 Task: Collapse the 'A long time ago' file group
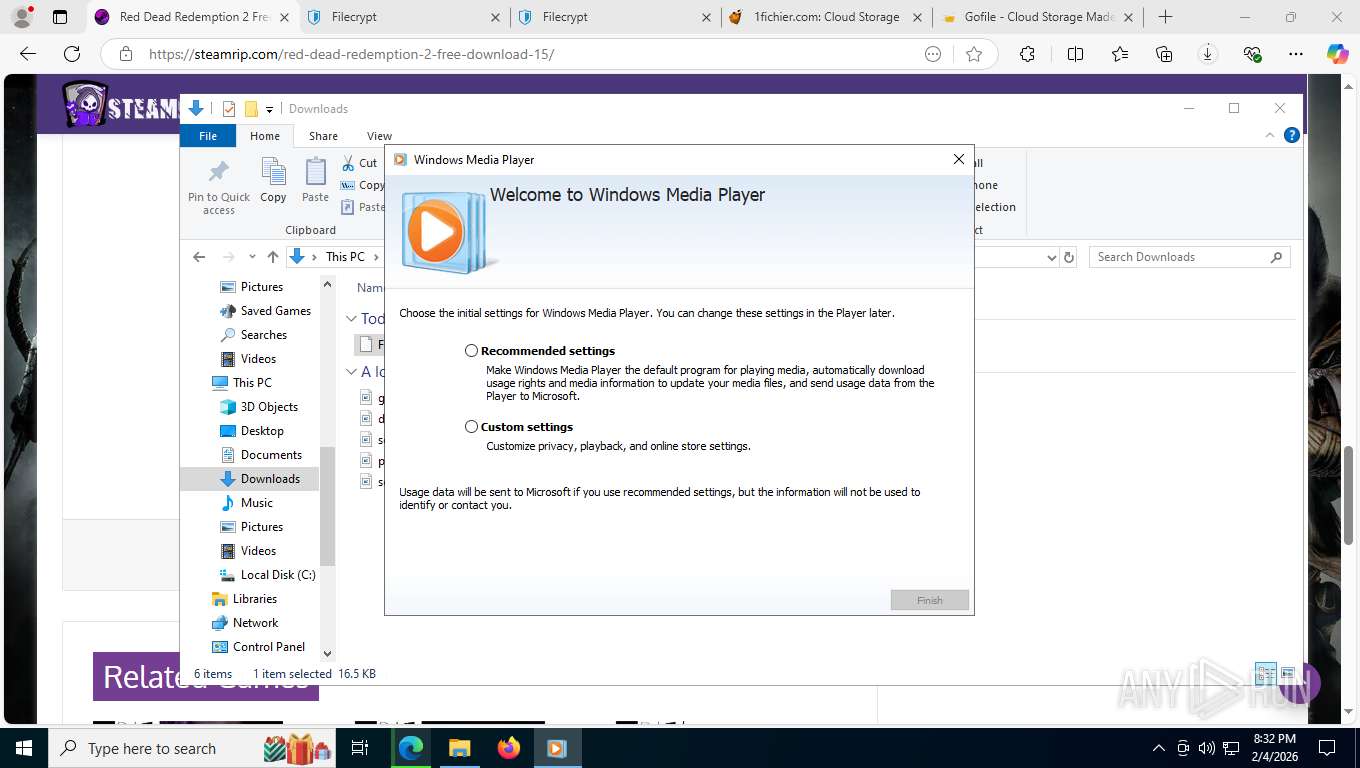click(351, 372)
